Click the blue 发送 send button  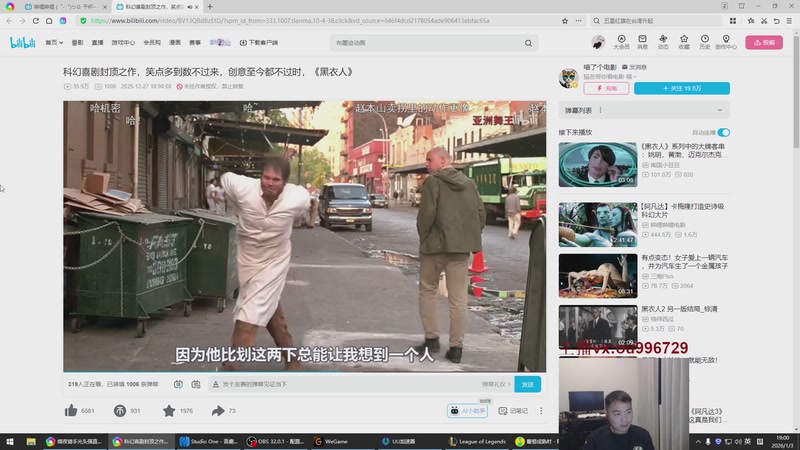(x=528, y=384)
